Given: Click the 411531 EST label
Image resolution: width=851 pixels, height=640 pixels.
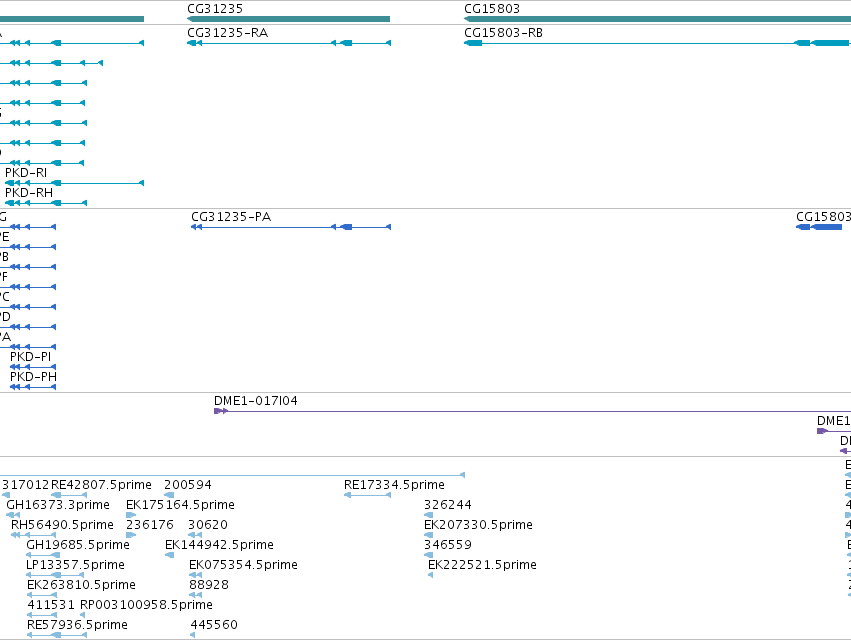Looking at the screenshot, I should coord(51,605).
